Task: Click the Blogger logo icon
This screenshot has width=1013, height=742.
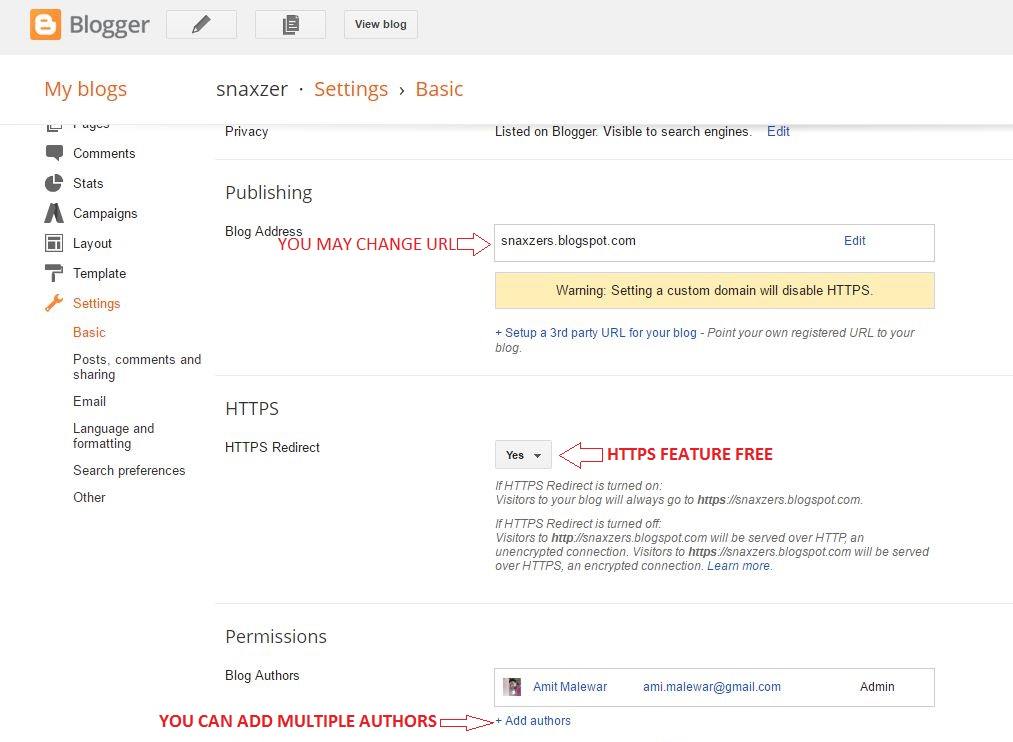Action: 45,25
